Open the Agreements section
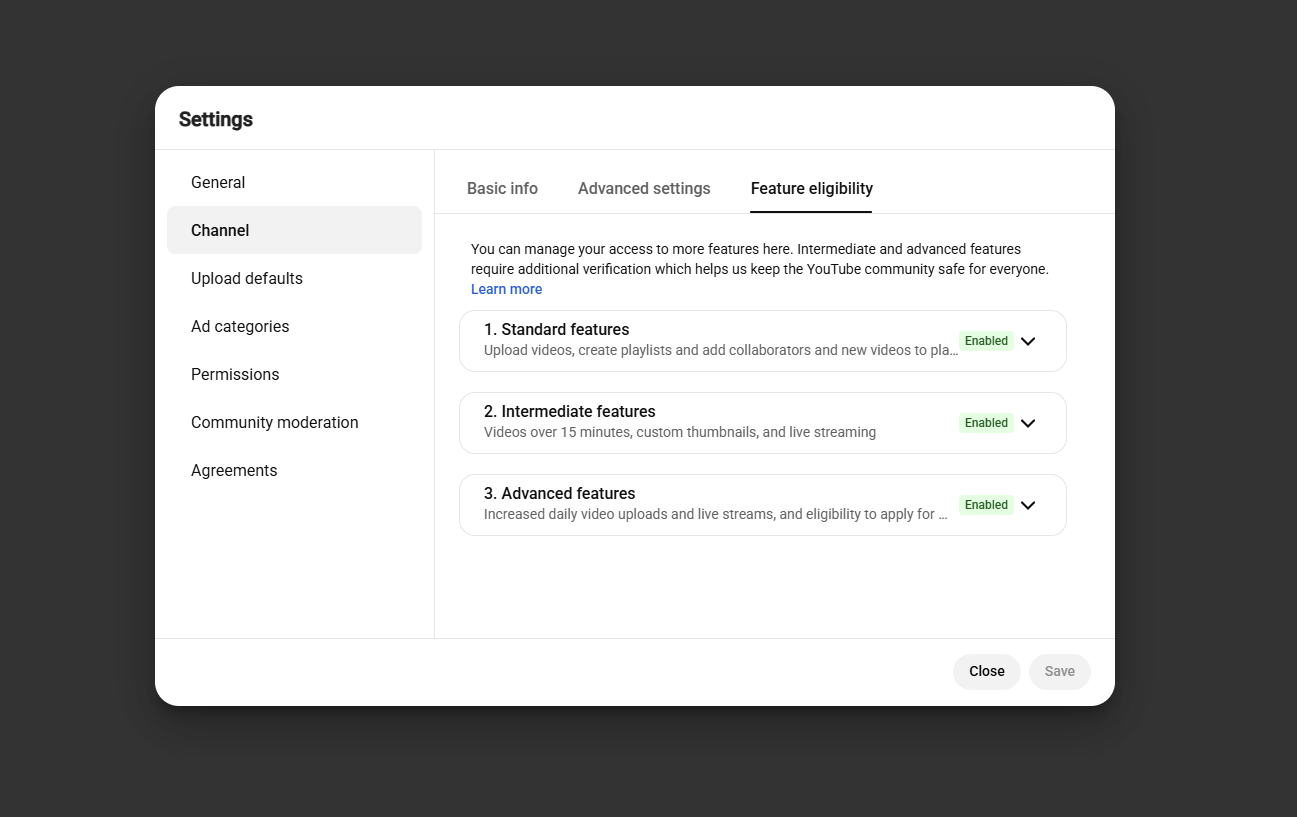The width and height of the screenshot is (1297, 817). (294, 470)
